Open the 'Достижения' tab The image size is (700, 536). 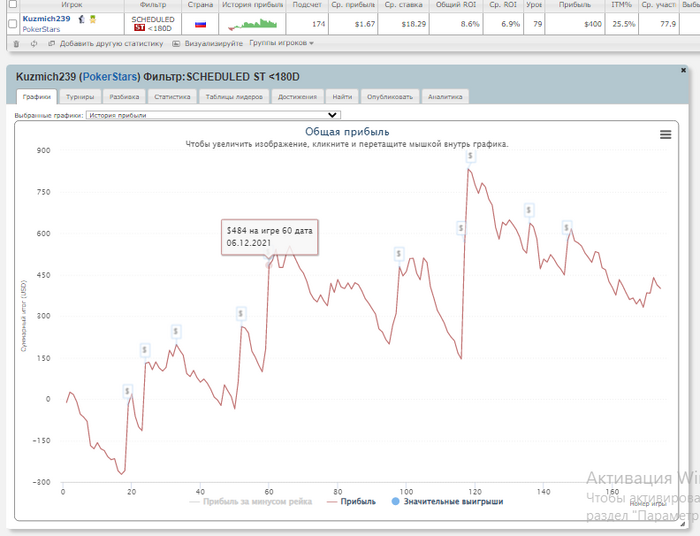297,96
